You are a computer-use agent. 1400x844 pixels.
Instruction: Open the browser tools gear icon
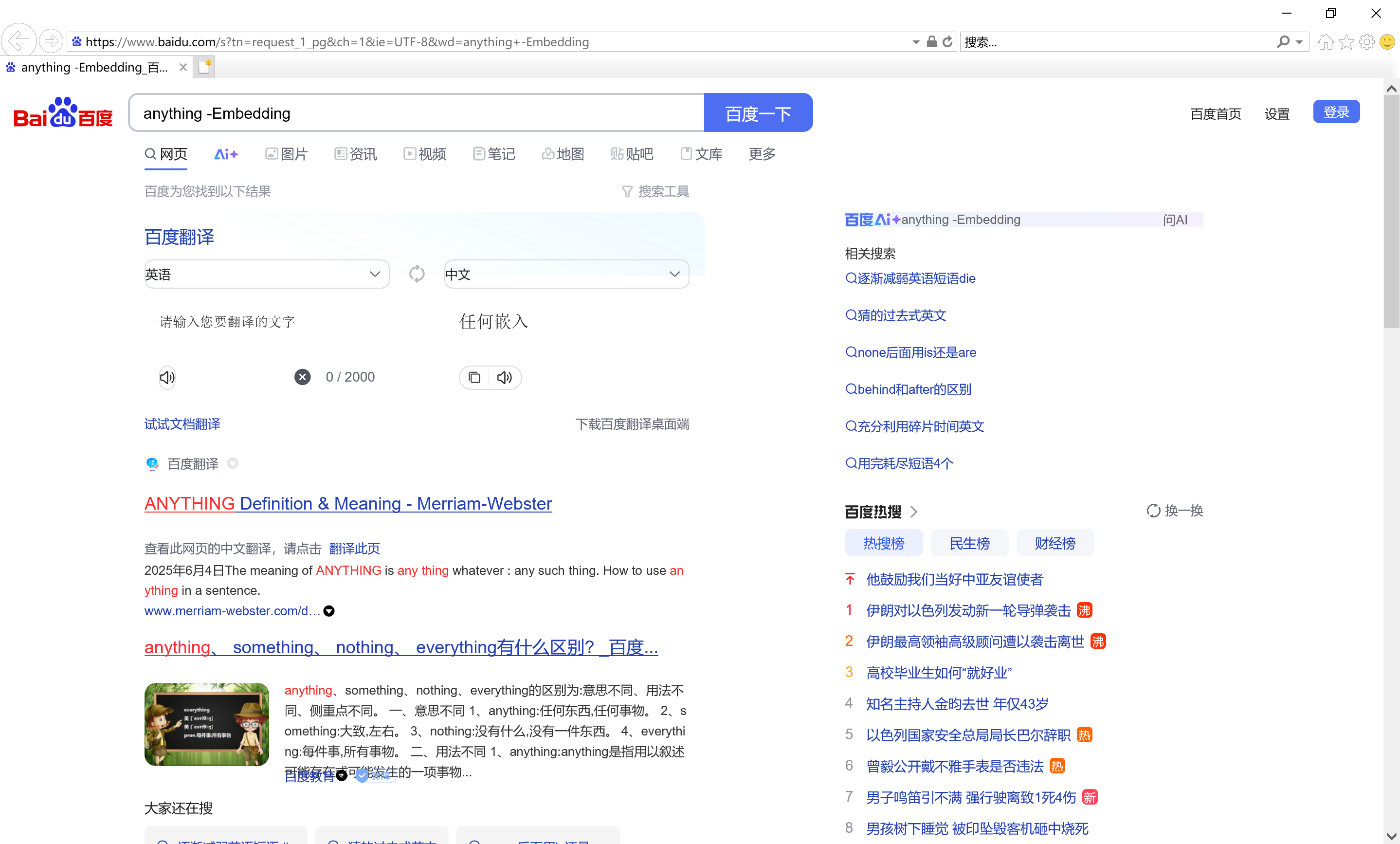(1366, 42)
